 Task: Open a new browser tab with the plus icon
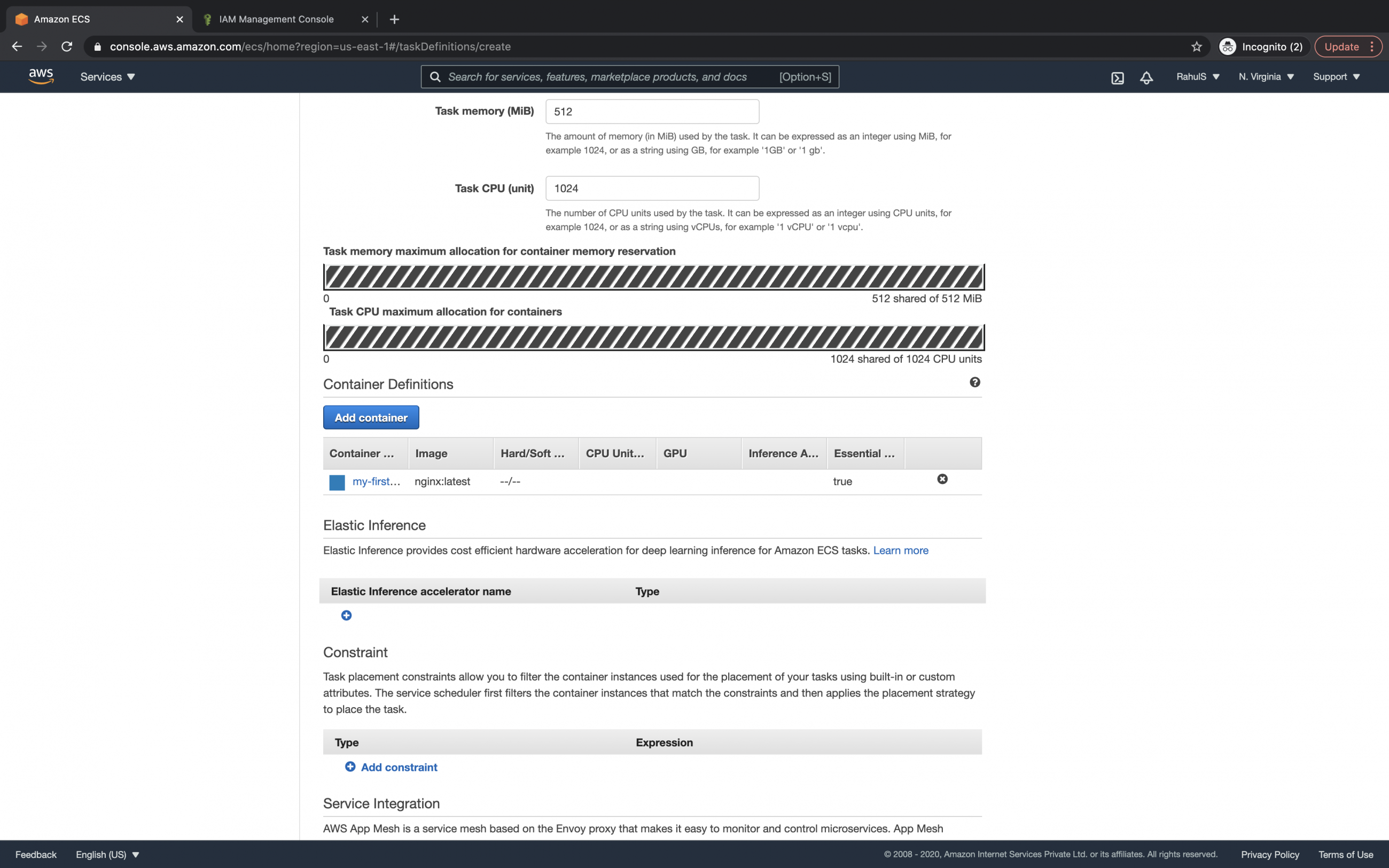point(394,19)
